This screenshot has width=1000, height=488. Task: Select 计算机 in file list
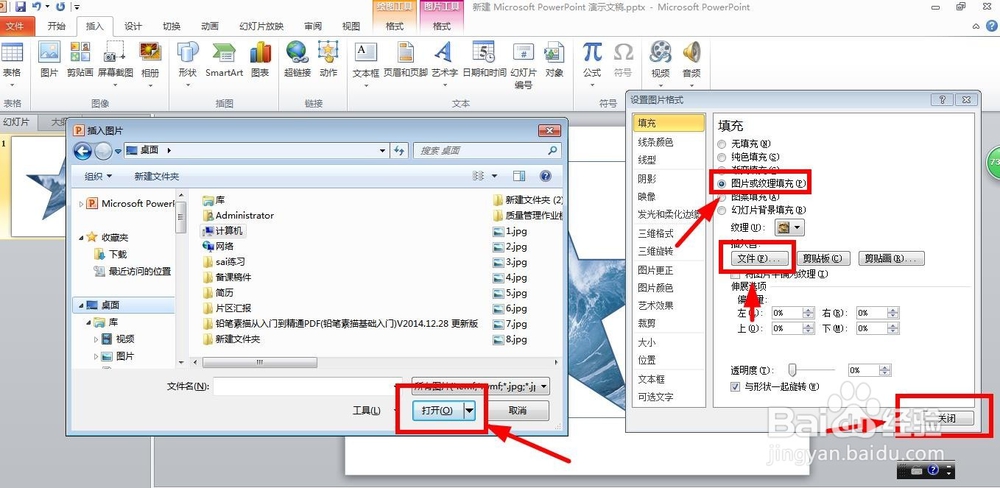(x=223, y=230)
